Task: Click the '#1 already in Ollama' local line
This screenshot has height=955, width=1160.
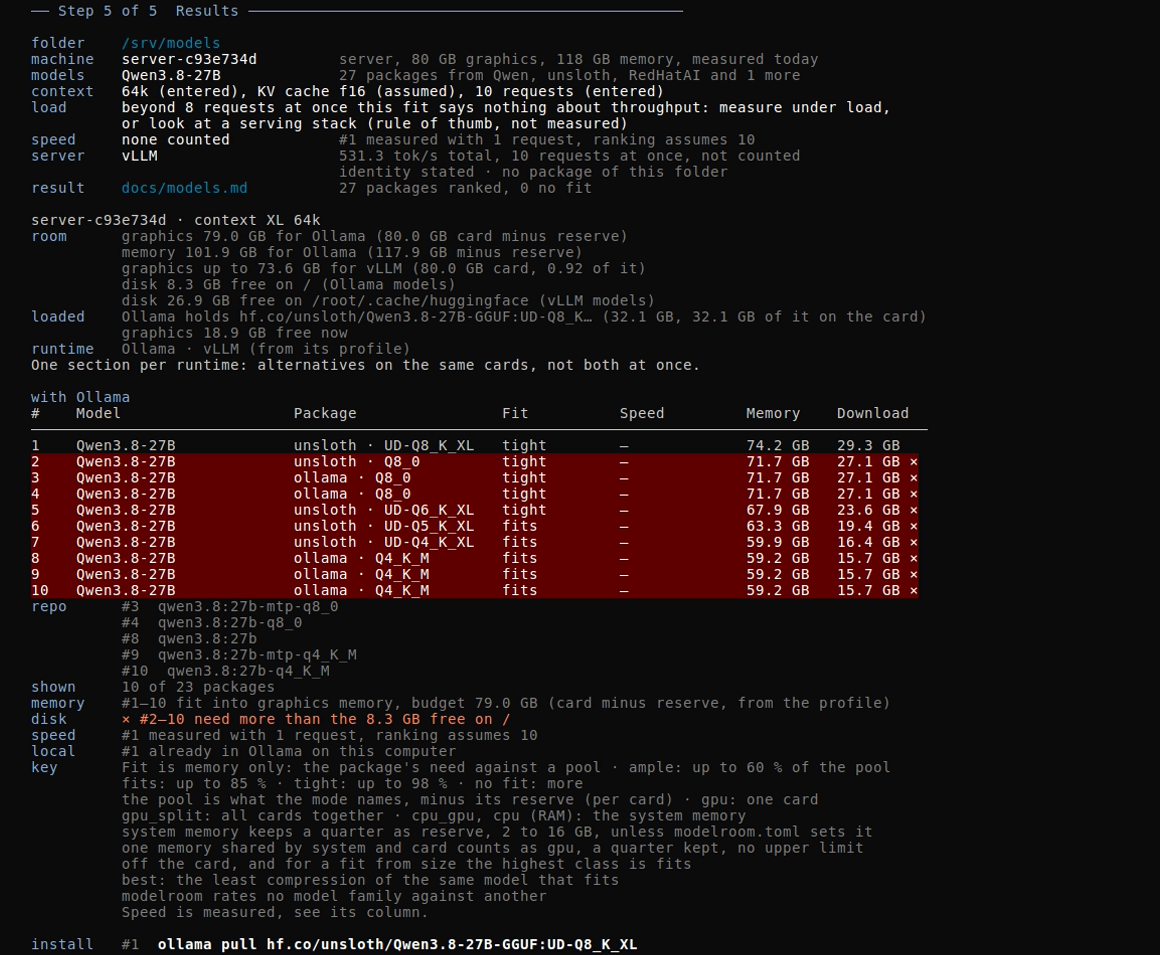Action: (289, 752)
